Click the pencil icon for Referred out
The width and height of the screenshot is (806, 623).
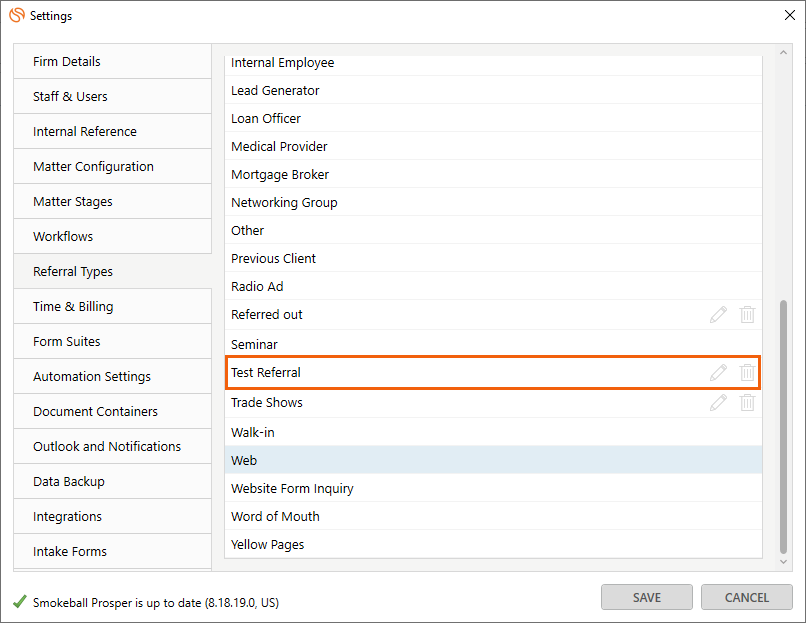click(718, 314)
